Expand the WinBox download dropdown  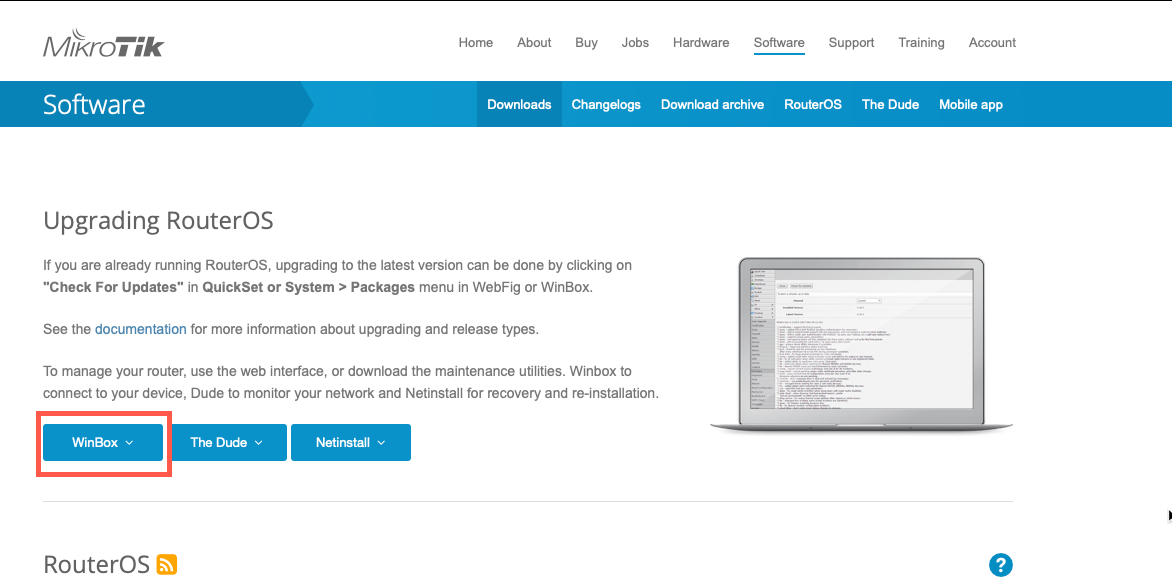[x=102, y=442]
